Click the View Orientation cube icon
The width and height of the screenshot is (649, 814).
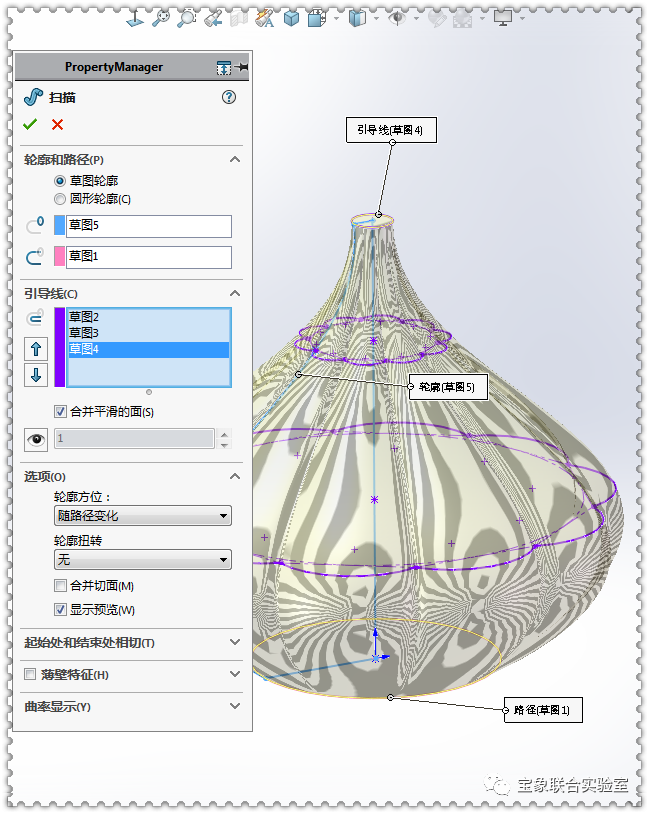[x=291, y=18]
